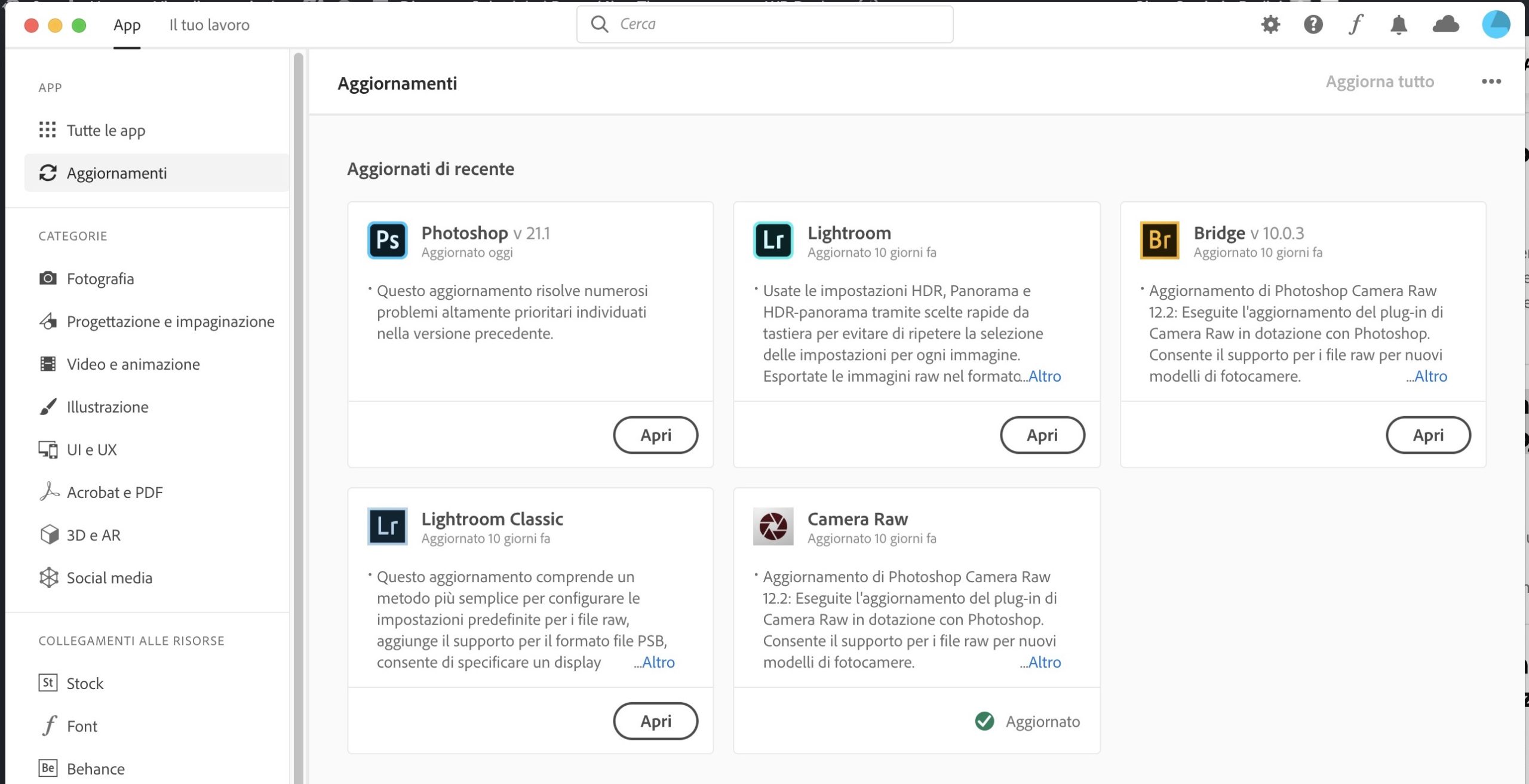Image resolution: width=1529 pixels, height=784 pixels.
Task: Click the settings gear icon
Action: pyautogui.click(x=1270, y=24)
